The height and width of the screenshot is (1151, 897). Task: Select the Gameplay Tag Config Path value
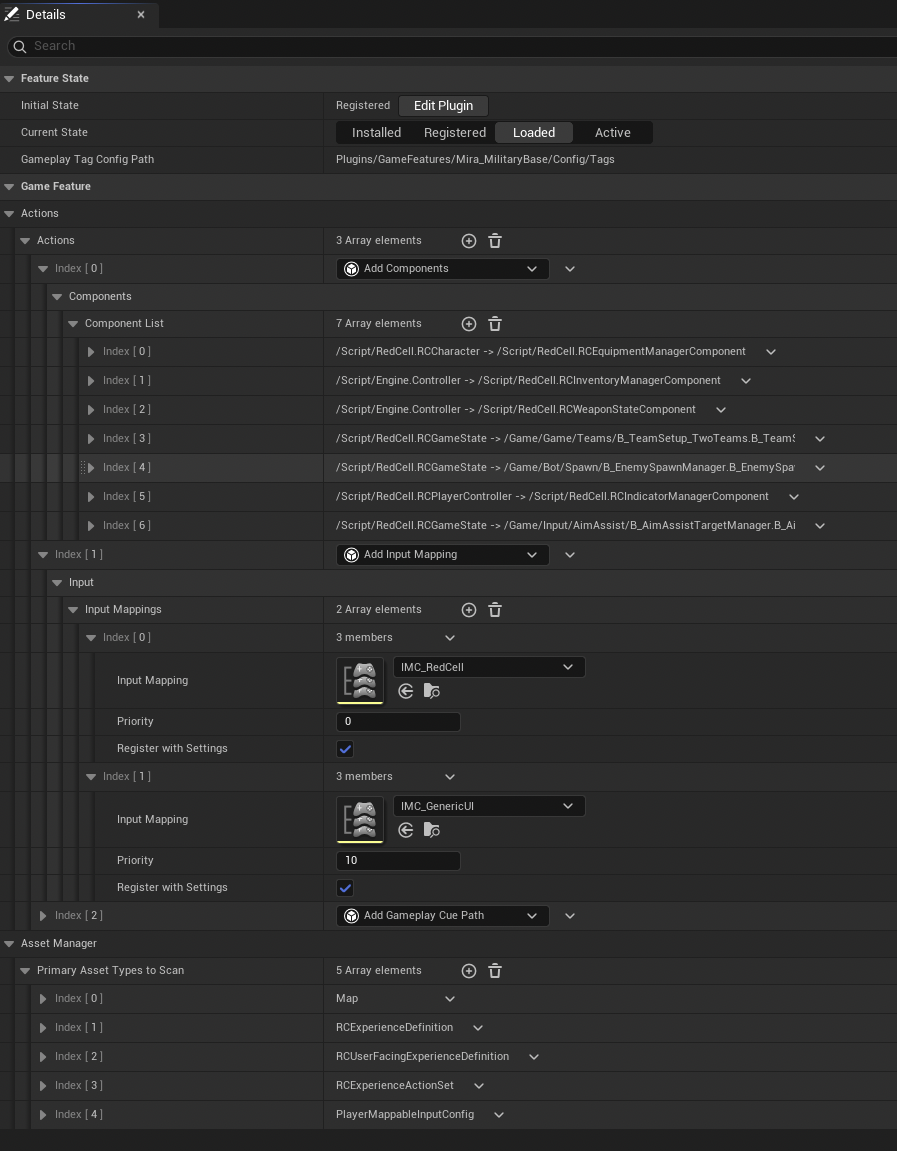475,159
